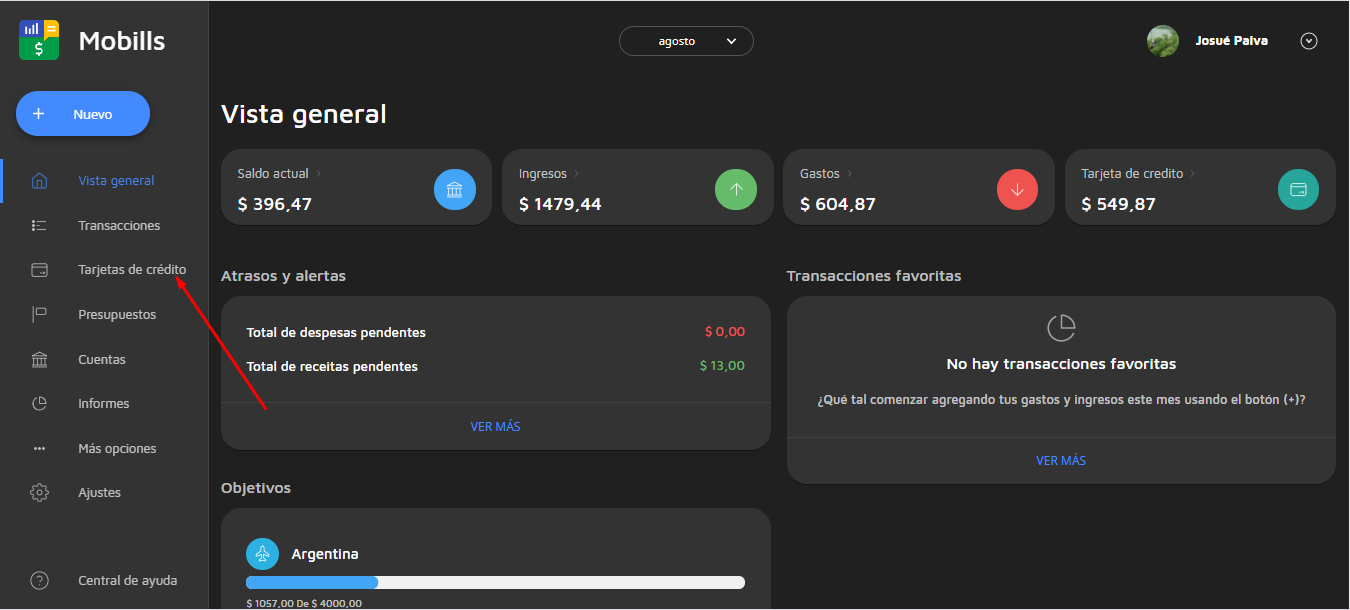Click Josué Paiva profile avatar
The image size is (1350, 610).
pyautogui.click(x=1162, y=41)
